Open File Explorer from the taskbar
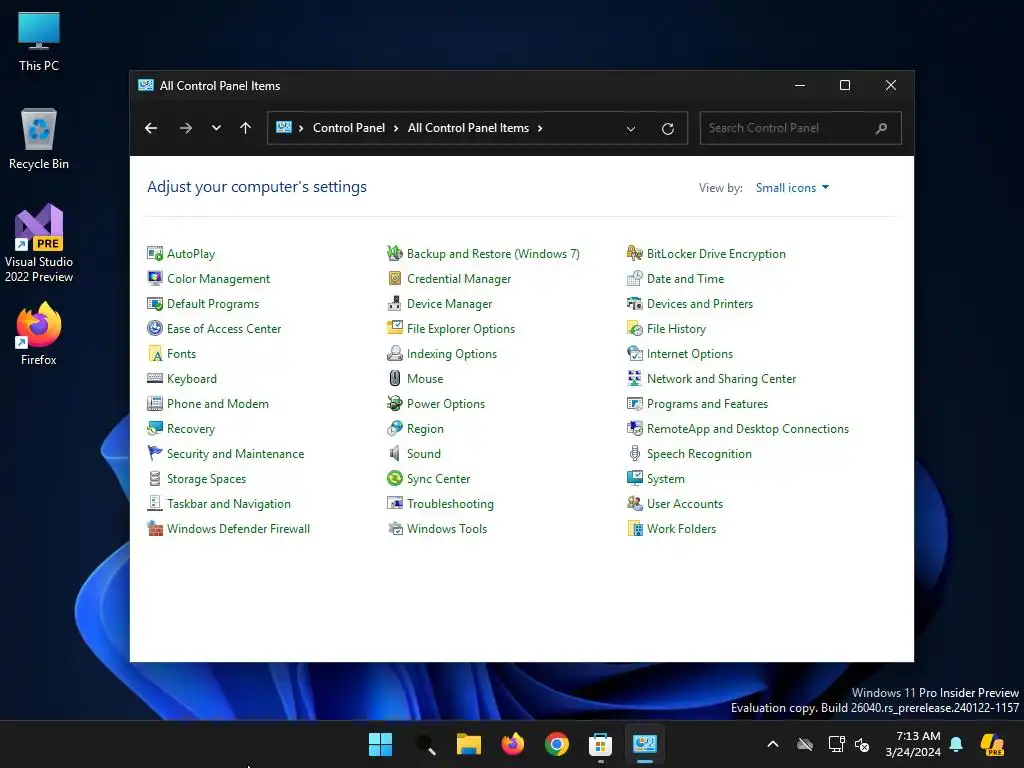This screenshot has width=1024, height=768. coord(469,744)
